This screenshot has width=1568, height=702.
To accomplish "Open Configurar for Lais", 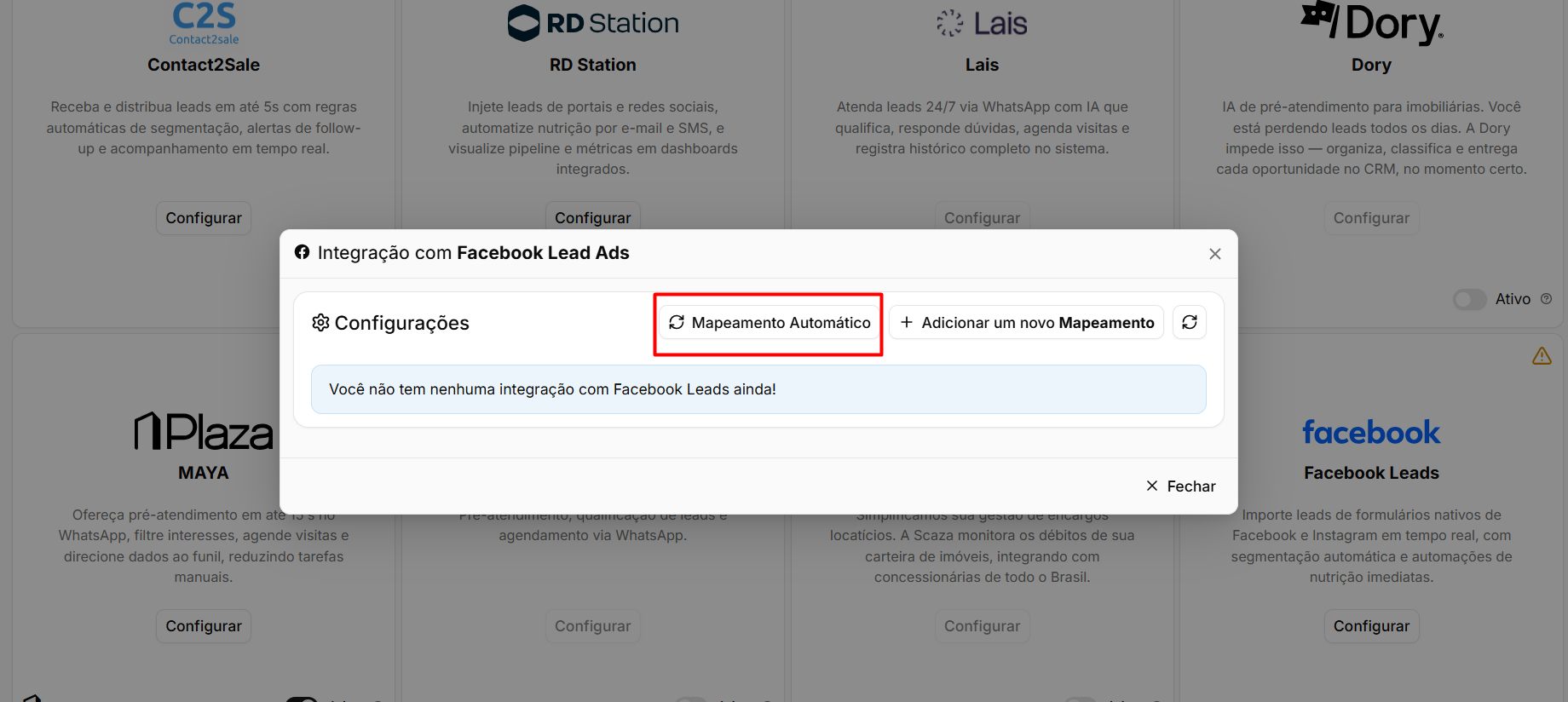I will (x=982, y=217).
